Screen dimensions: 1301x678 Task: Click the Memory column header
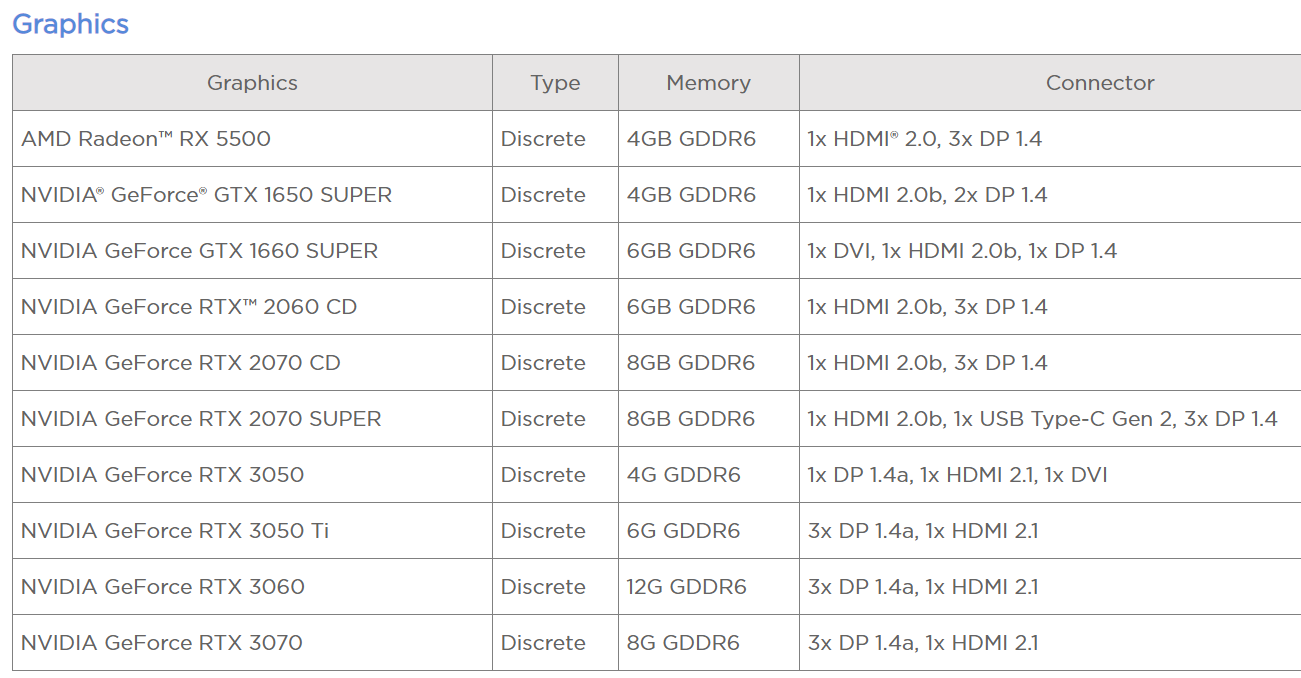[x=708, y=83]
